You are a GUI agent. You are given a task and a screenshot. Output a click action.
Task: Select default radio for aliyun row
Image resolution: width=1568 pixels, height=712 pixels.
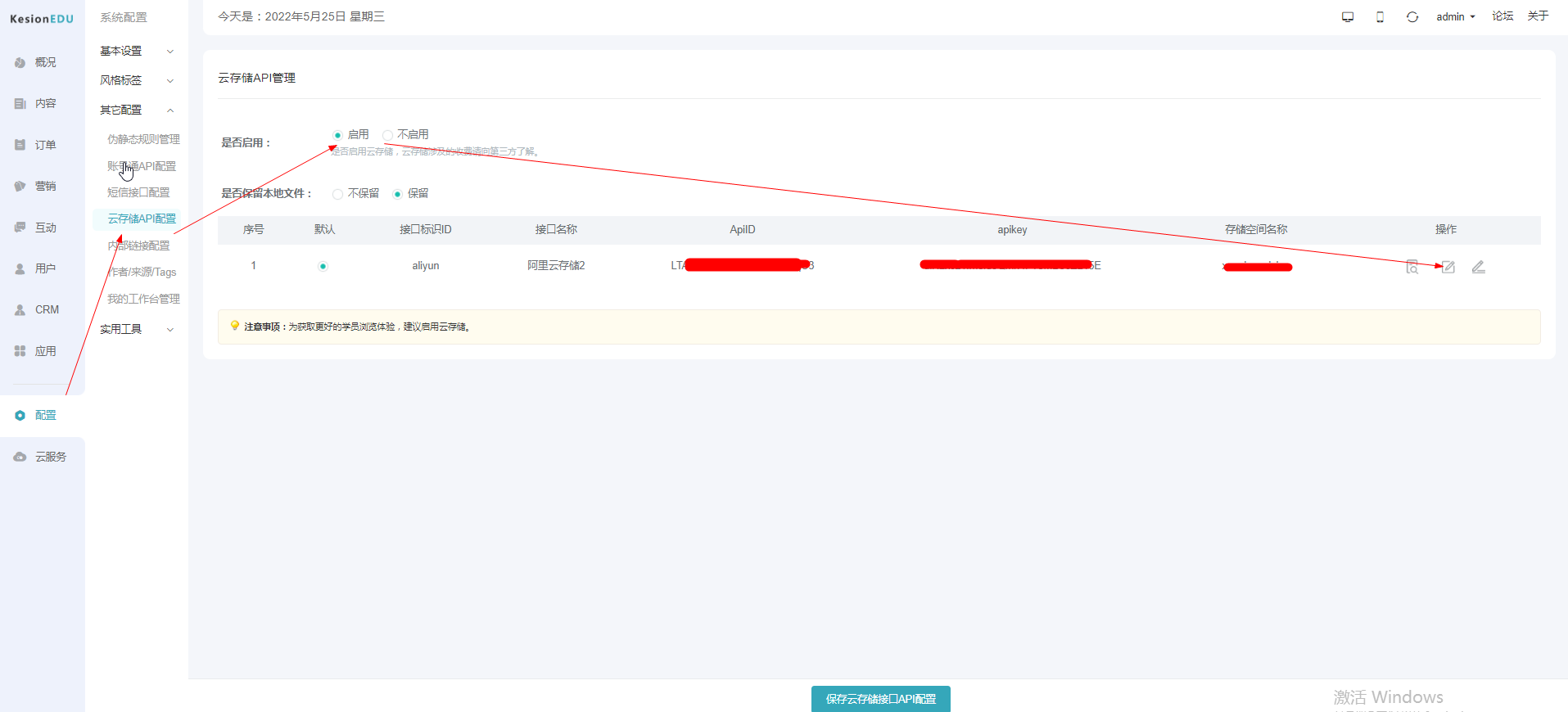(x=323, y=266)
